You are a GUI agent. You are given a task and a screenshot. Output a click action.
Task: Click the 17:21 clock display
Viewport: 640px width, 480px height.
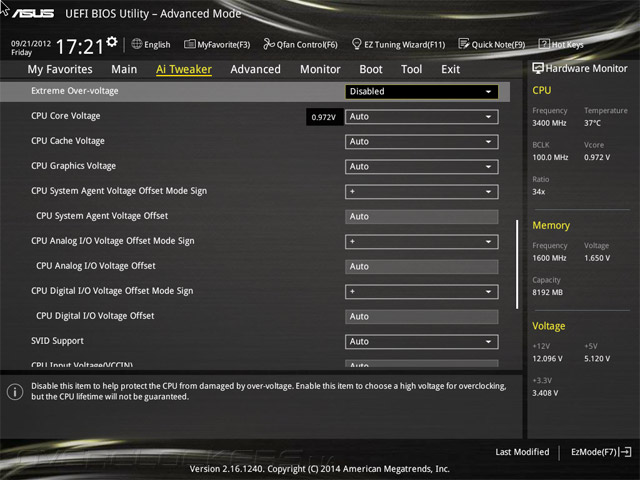point(80,46)
